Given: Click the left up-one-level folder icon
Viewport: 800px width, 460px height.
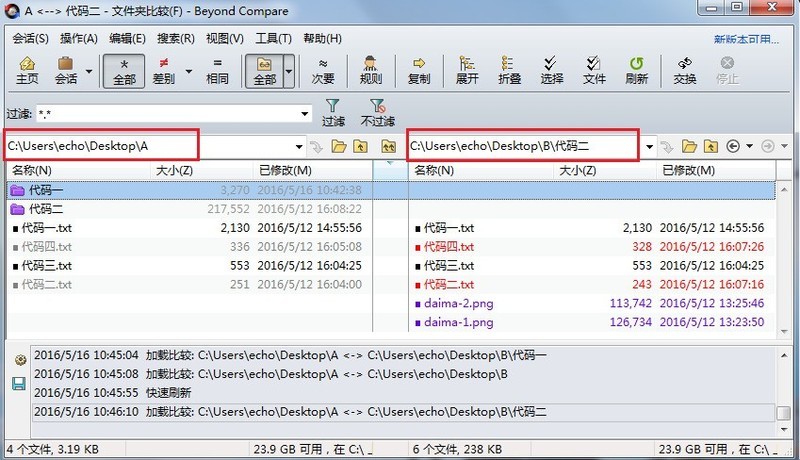Looking at the screenshot, I should tap(361, 147).
